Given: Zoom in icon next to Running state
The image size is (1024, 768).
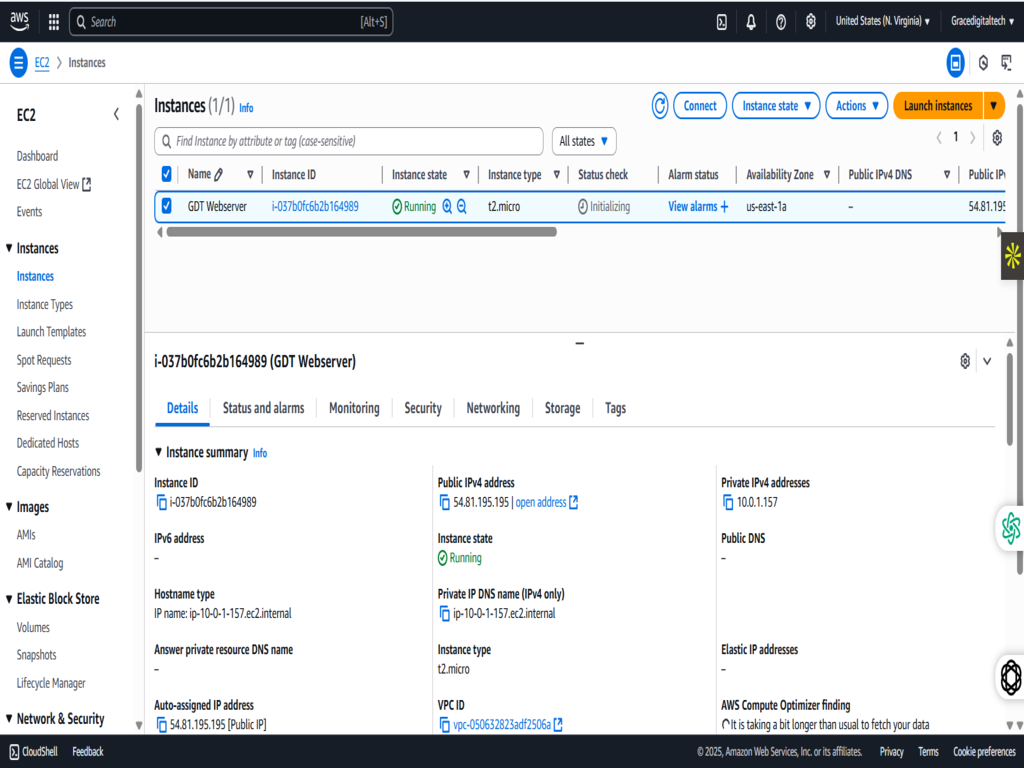Looking at the screenshot, I should click(447, 206).
